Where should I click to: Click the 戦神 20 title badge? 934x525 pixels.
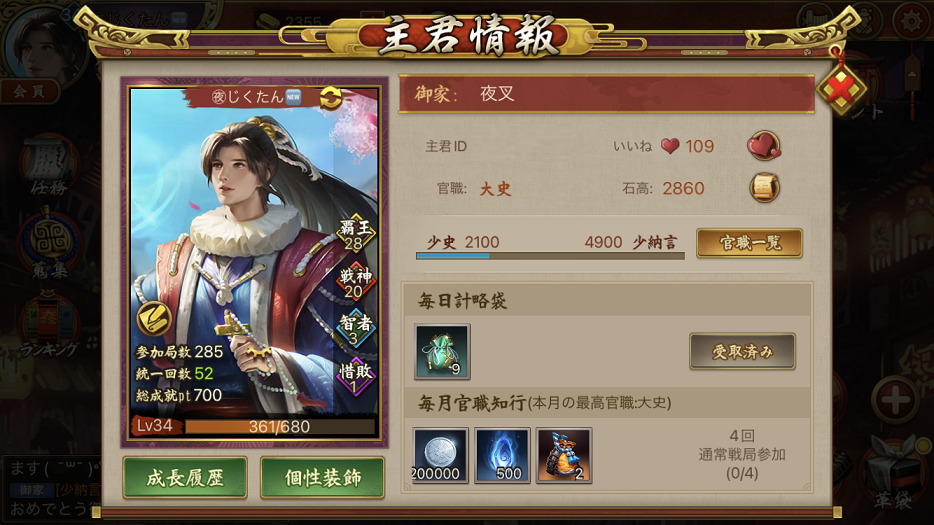(356, 282)
